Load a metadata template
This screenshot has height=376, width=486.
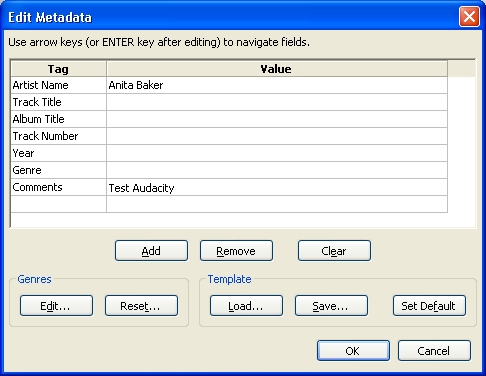click(x=246, y=305)
